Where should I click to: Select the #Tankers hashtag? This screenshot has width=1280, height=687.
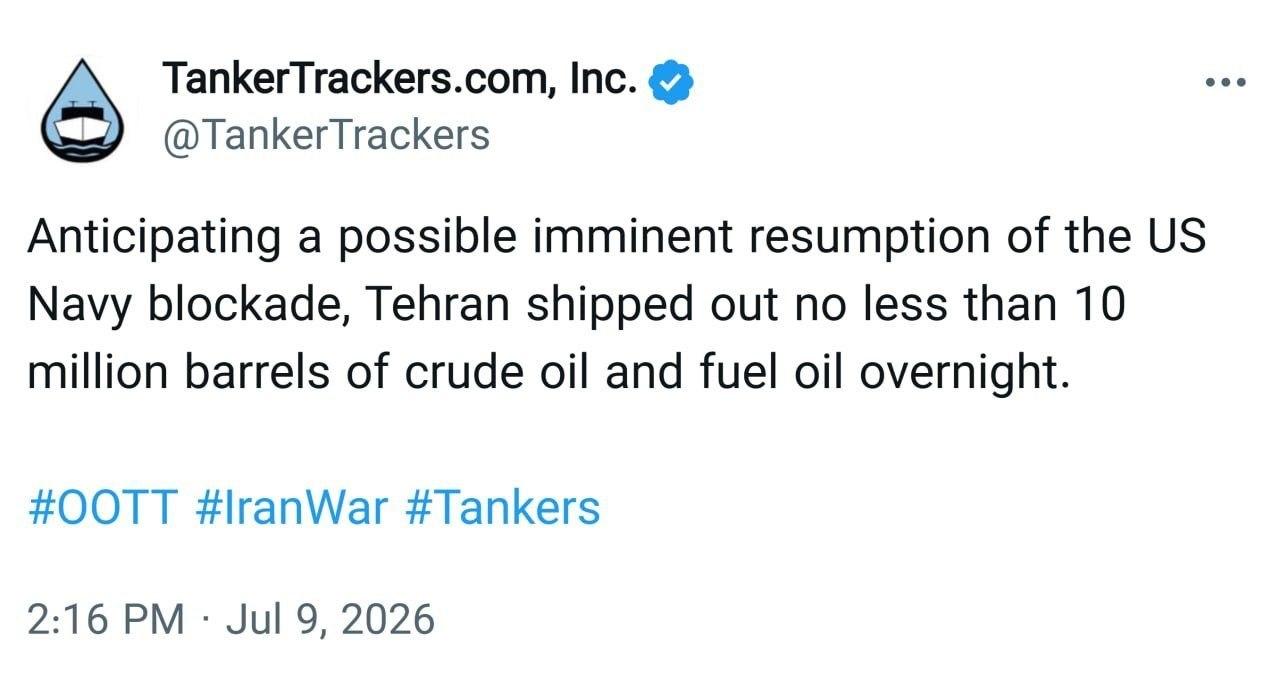[503, 508]
